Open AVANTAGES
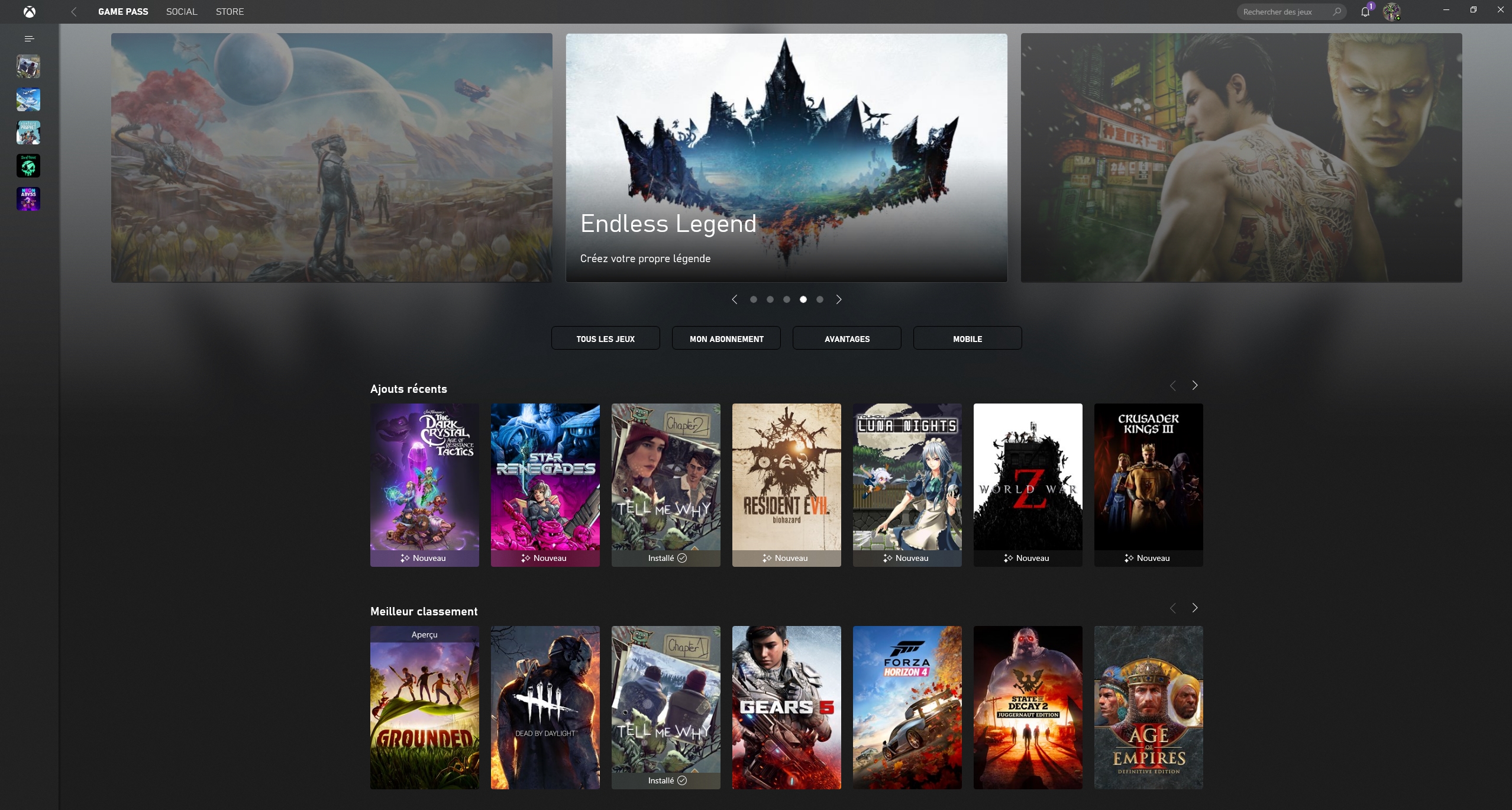 pyautogui.click(x=847, y=338)
